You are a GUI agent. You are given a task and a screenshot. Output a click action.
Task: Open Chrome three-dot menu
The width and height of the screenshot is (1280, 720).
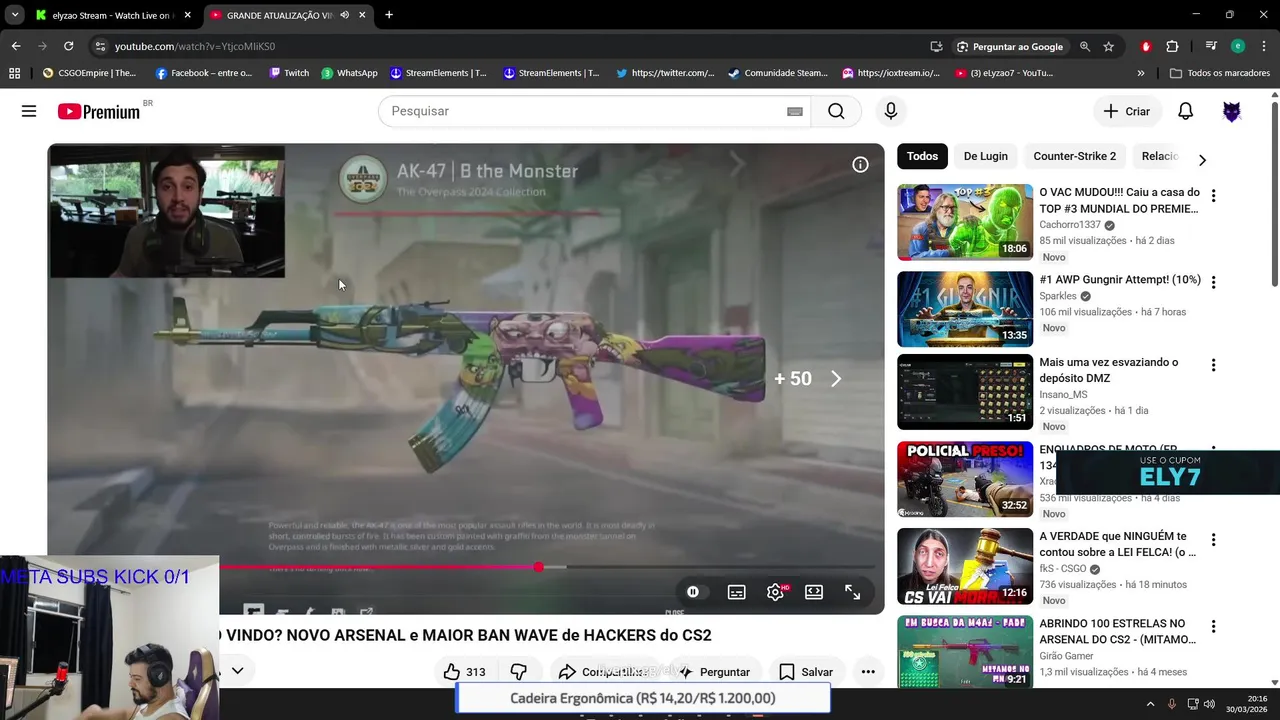(1264, 46)
